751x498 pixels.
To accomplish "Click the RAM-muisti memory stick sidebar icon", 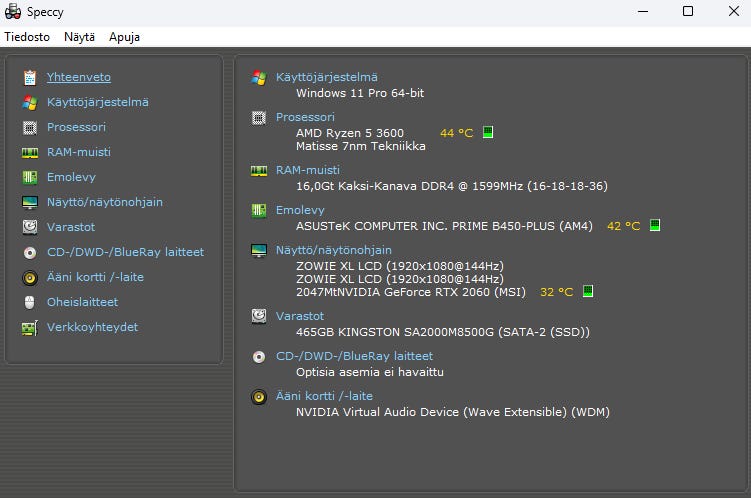I will [x=29, y=152].
